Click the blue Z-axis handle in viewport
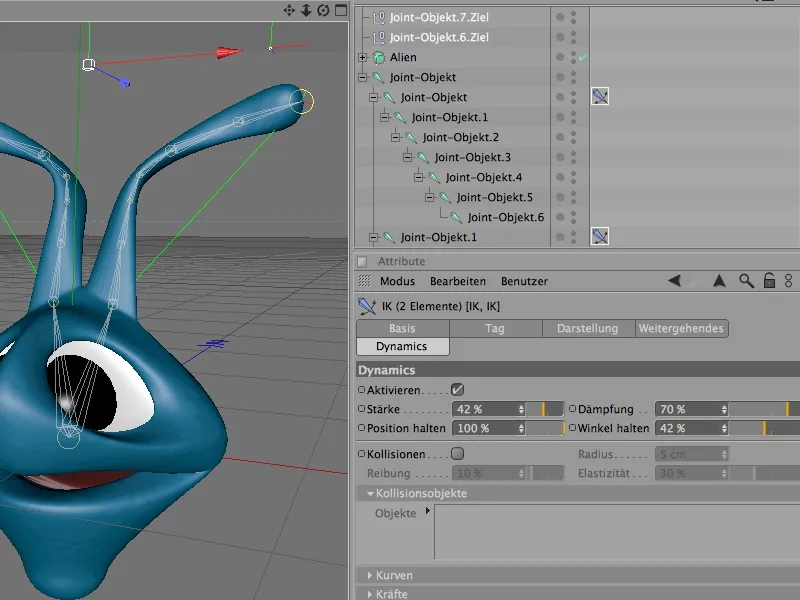The image size is (800, 600). click(126, 83)
